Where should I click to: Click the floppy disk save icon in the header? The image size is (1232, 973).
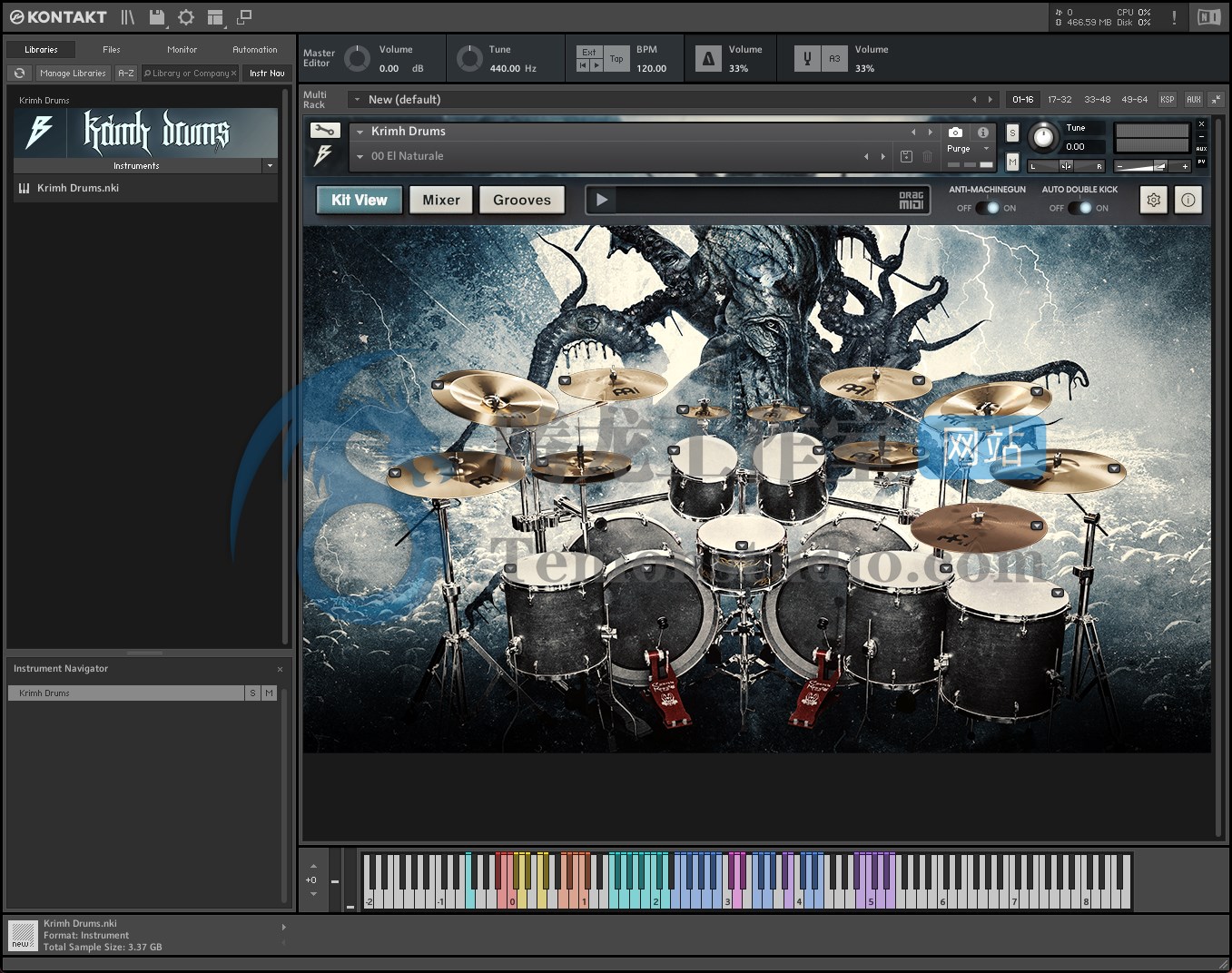point(157,17)
